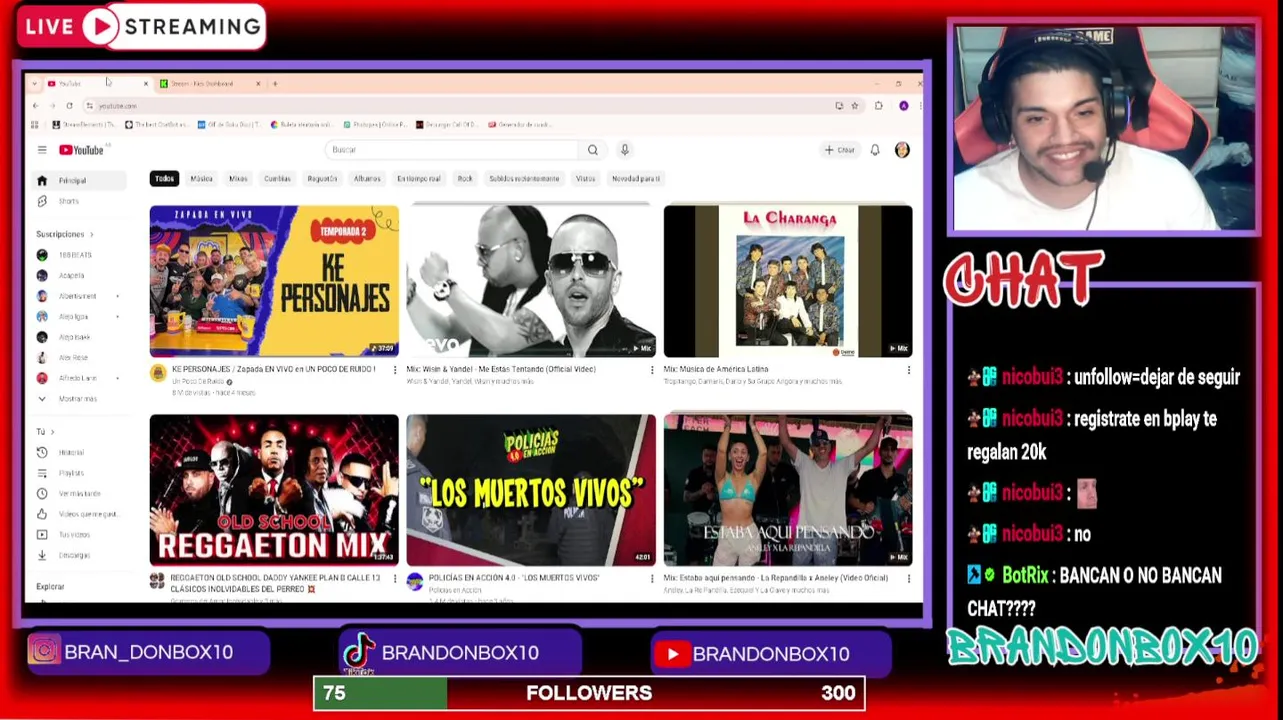Click the YouTube logo
The image size is (1283, 720).
(x=81, y=150)
